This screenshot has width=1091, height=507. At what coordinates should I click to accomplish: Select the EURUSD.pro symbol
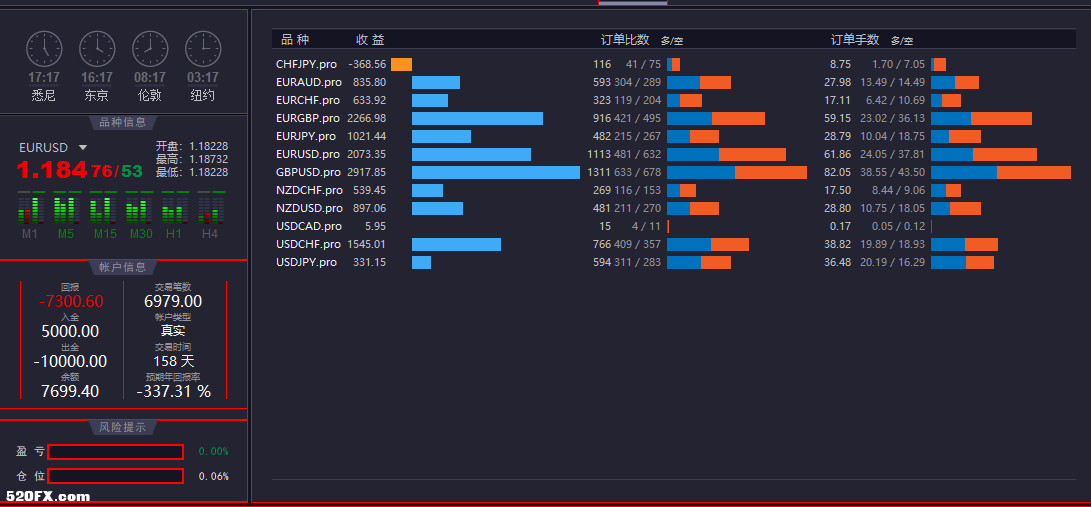(x=308, y=154)
